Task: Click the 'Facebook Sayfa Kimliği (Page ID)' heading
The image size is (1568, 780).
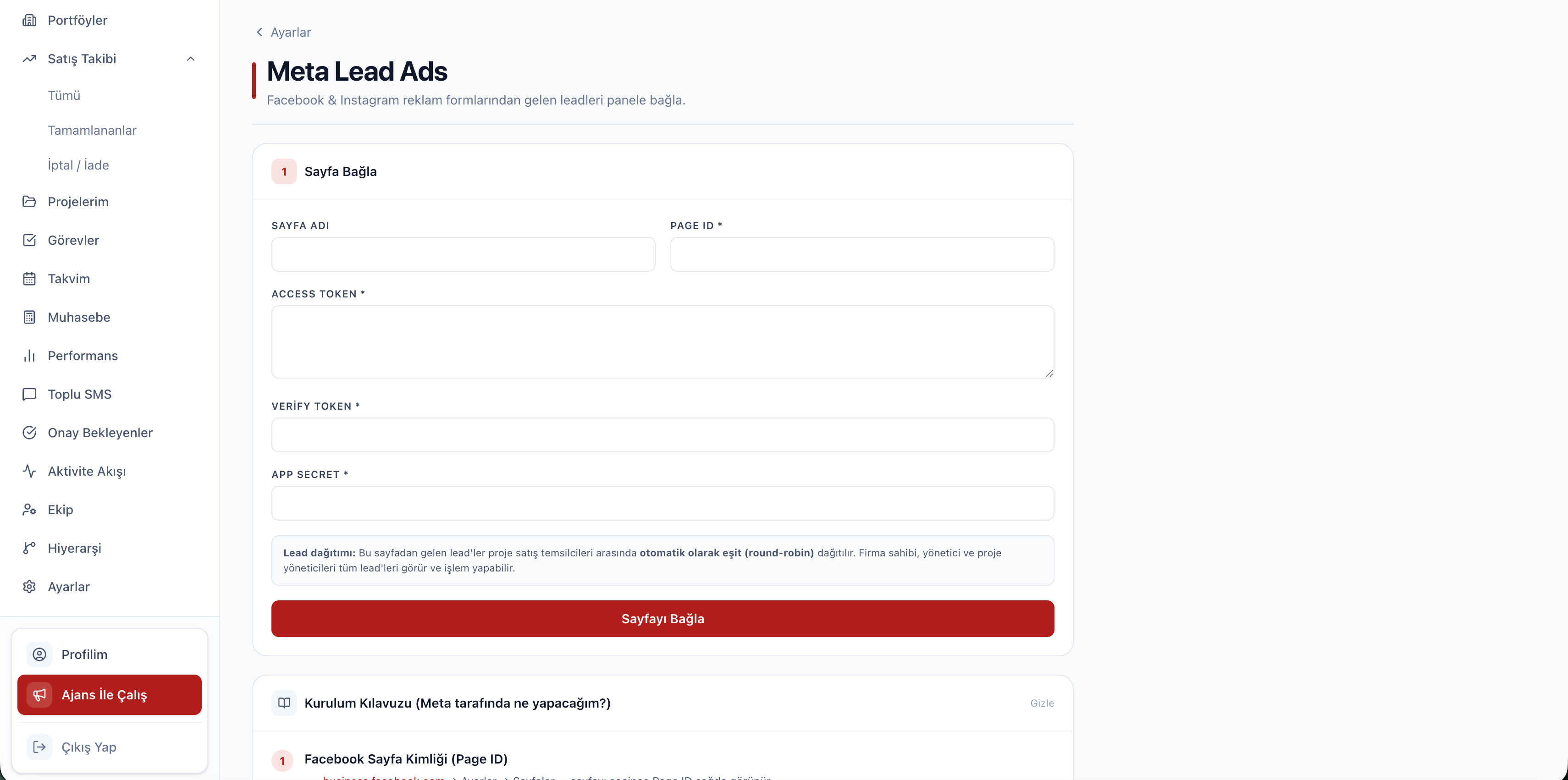Action: 406,759
